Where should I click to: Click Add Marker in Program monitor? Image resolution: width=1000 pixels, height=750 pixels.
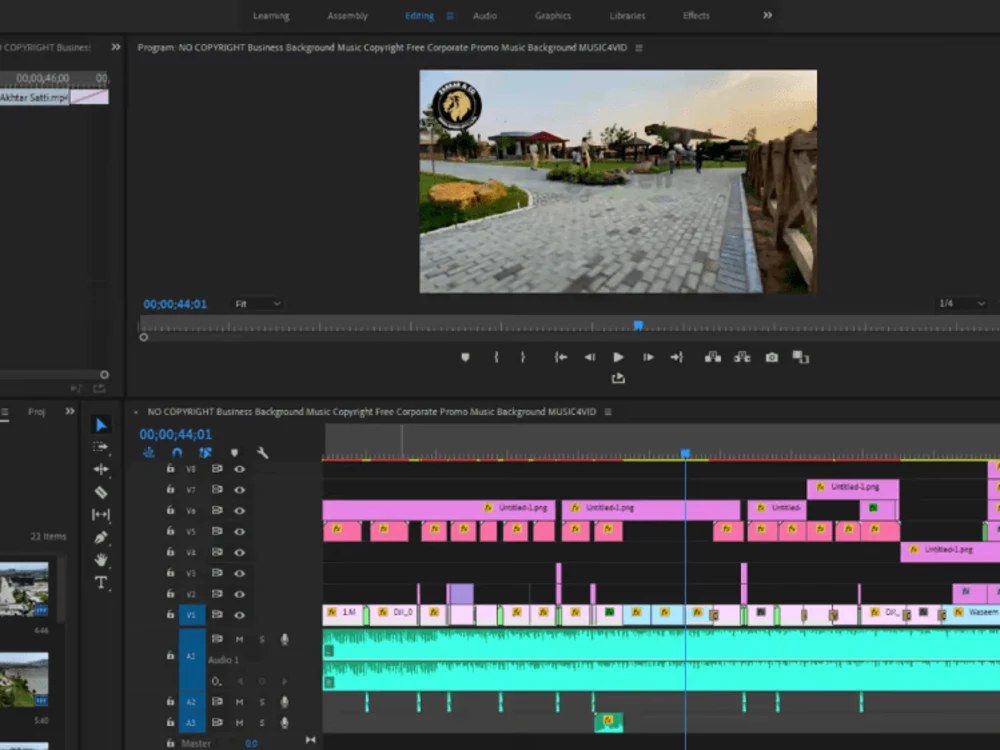tap(466, 357)
